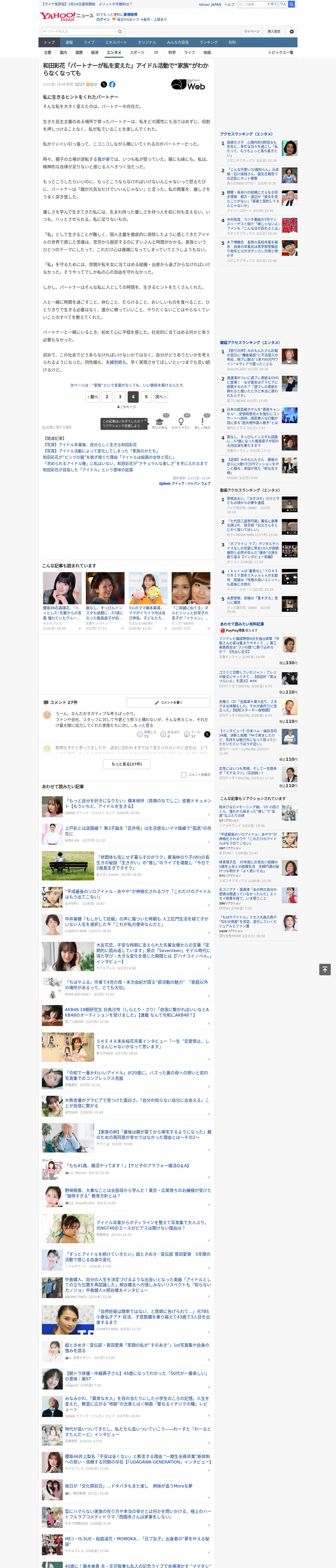Click the blue search icon at top right

pyautogui.click(x=292, y=4)
